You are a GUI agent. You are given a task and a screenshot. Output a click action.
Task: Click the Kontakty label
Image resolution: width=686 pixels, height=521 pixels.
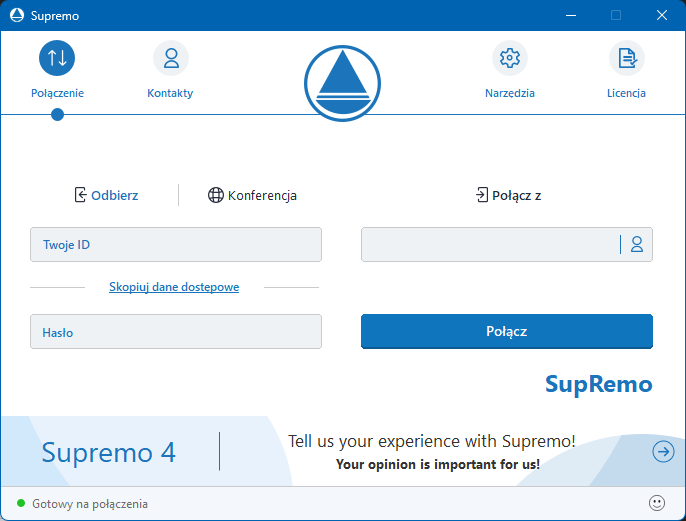[170, 93]
